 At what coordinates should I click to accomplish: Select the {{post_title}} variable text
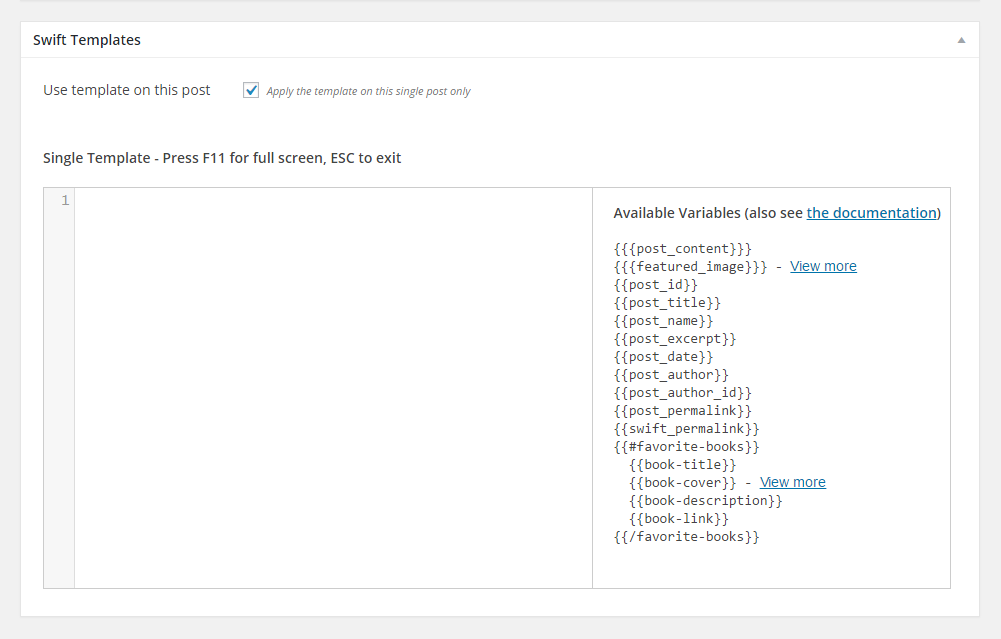tap(667, 303)
